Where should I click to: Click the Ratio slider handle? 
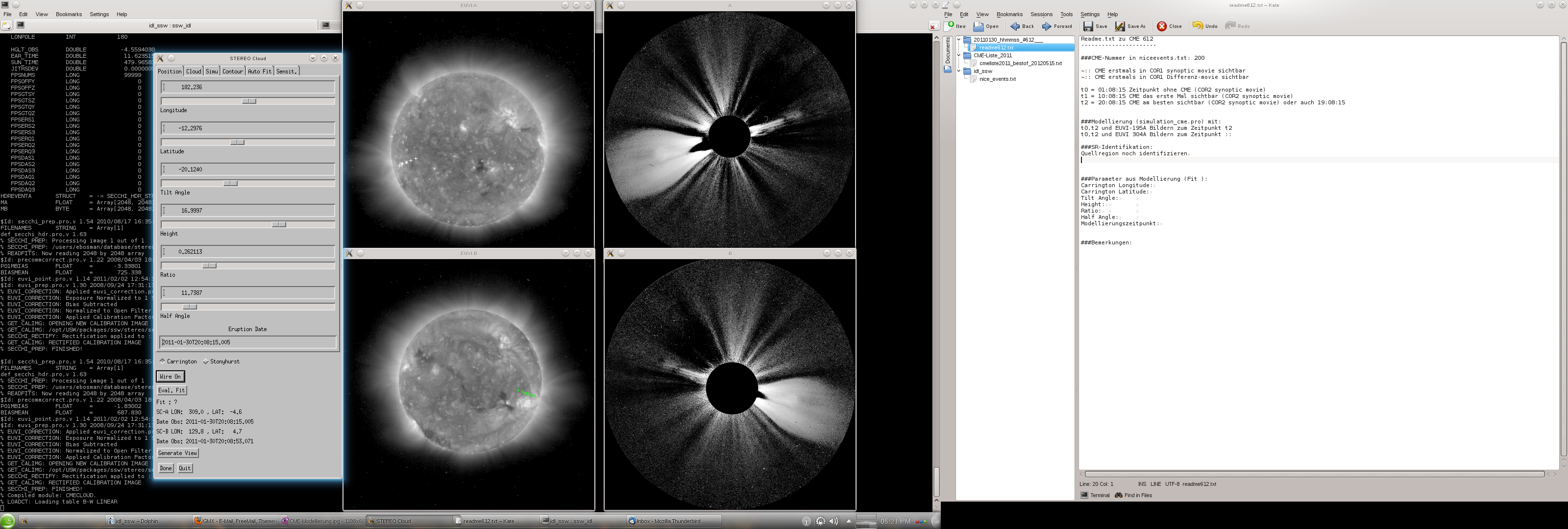[209, 266]
